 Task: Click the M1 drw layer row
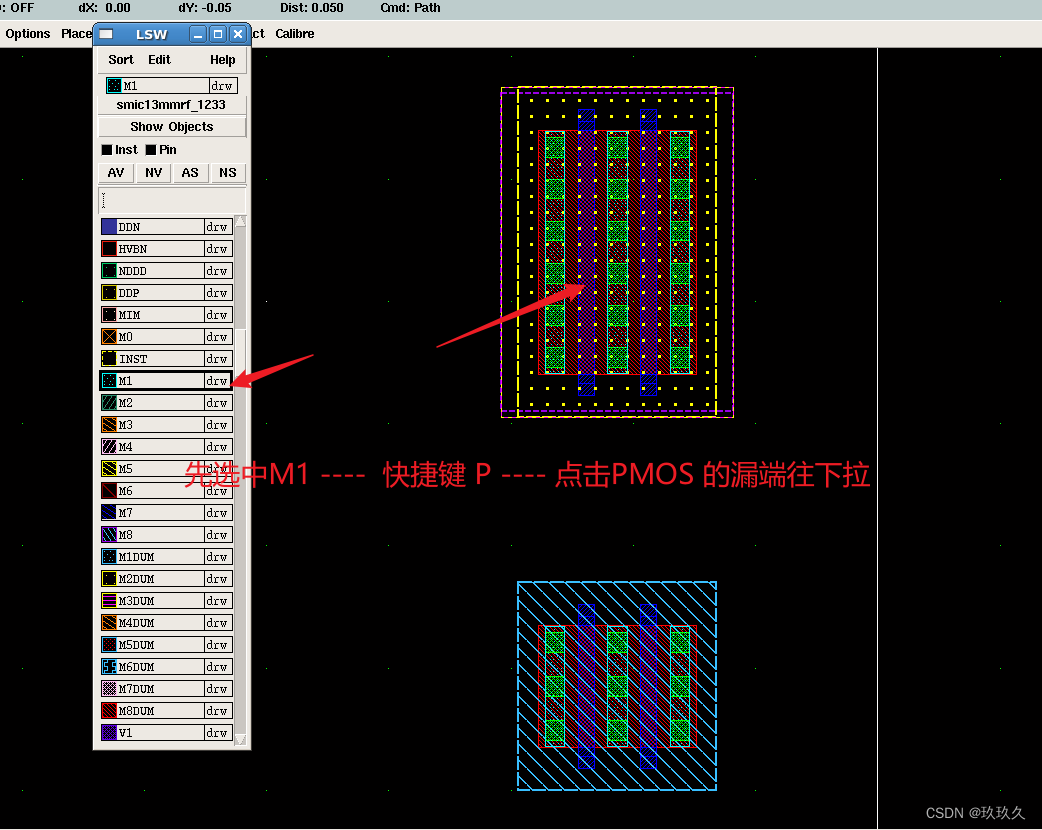(x=165, y=381)
